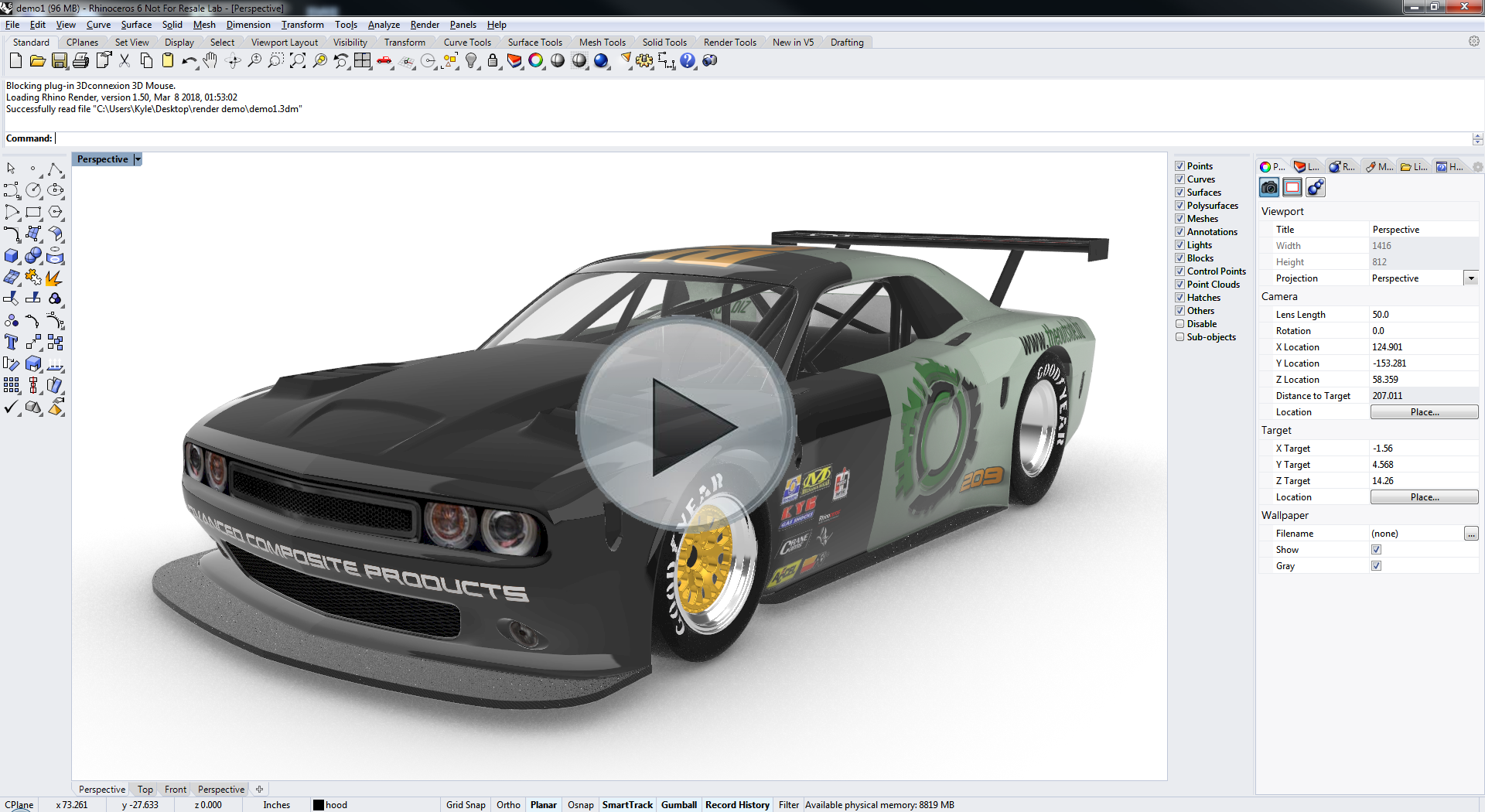Toggle the Meshes filter checkbox
Image resolution: width=1485 pixels, height=812 pixels.
point(1180,219)
